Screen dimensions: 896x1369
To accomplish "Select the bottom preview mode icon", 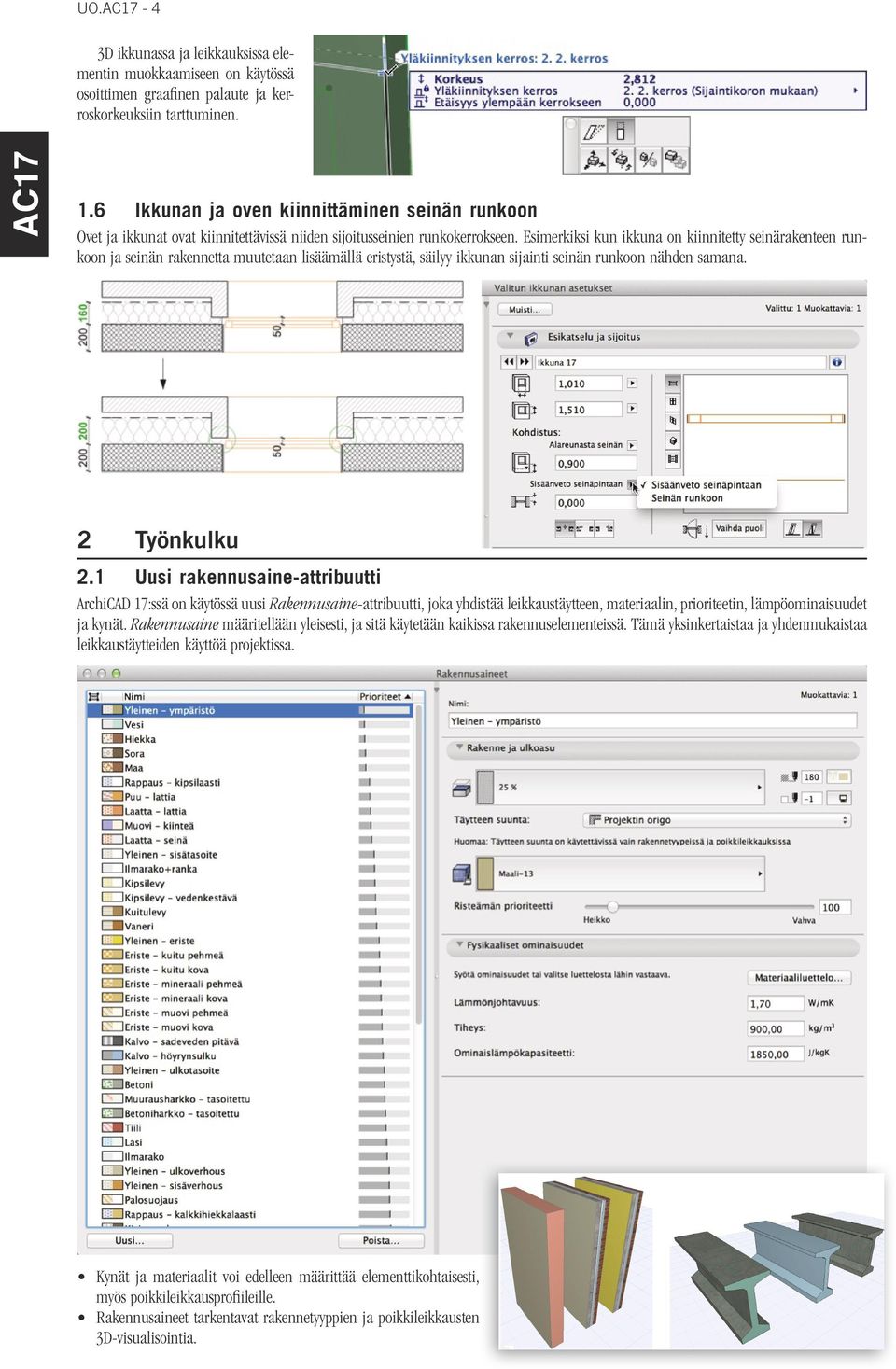I will coord(673,459).
